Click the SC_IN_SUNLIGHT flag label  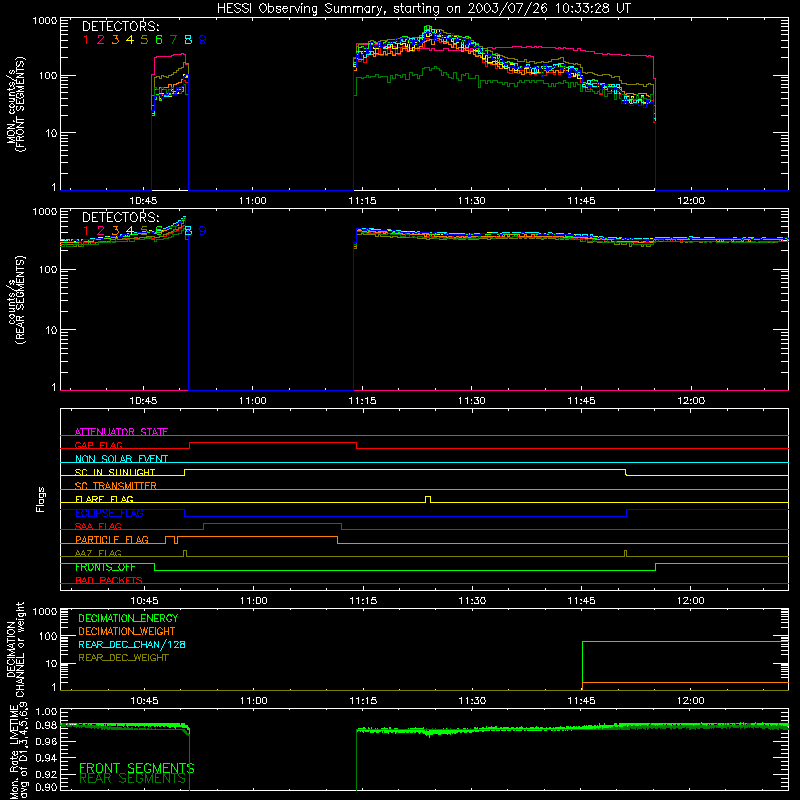[x=115, y=472]
